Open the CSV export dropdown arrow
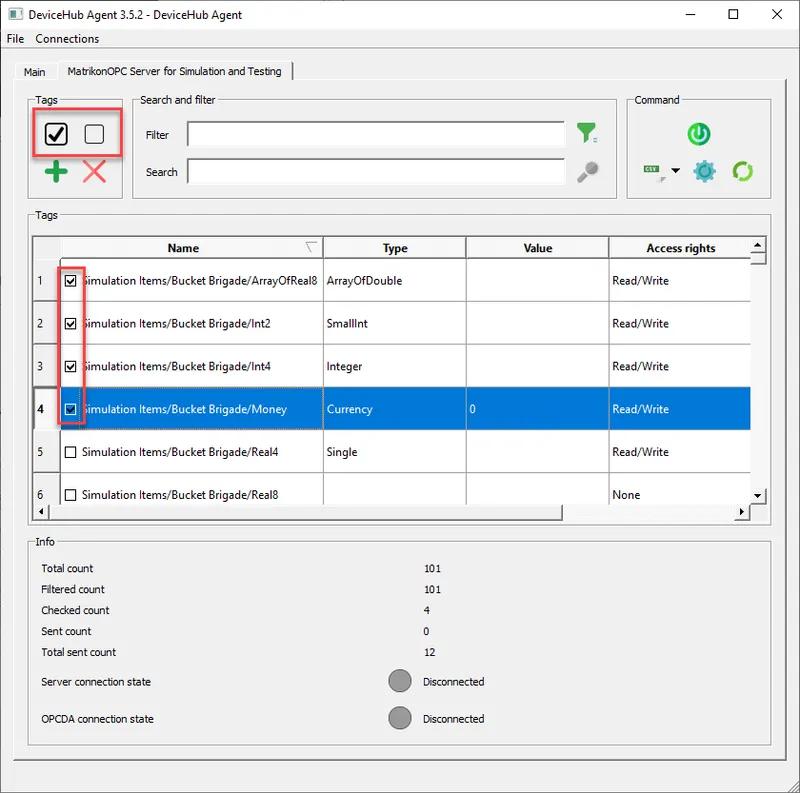The image size is (800, 793). point(676,171)
